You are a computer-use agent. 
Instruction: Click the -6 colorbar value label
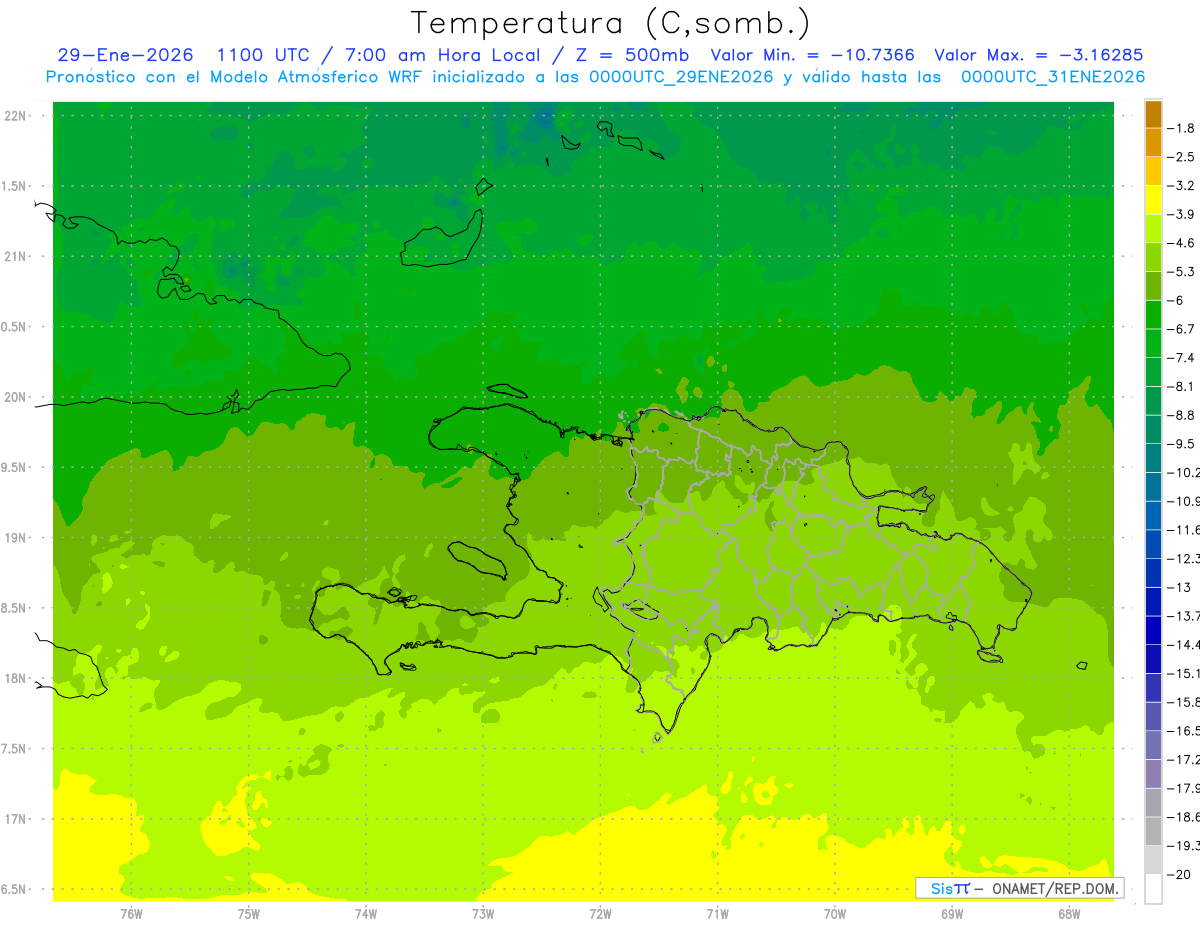1176,300
